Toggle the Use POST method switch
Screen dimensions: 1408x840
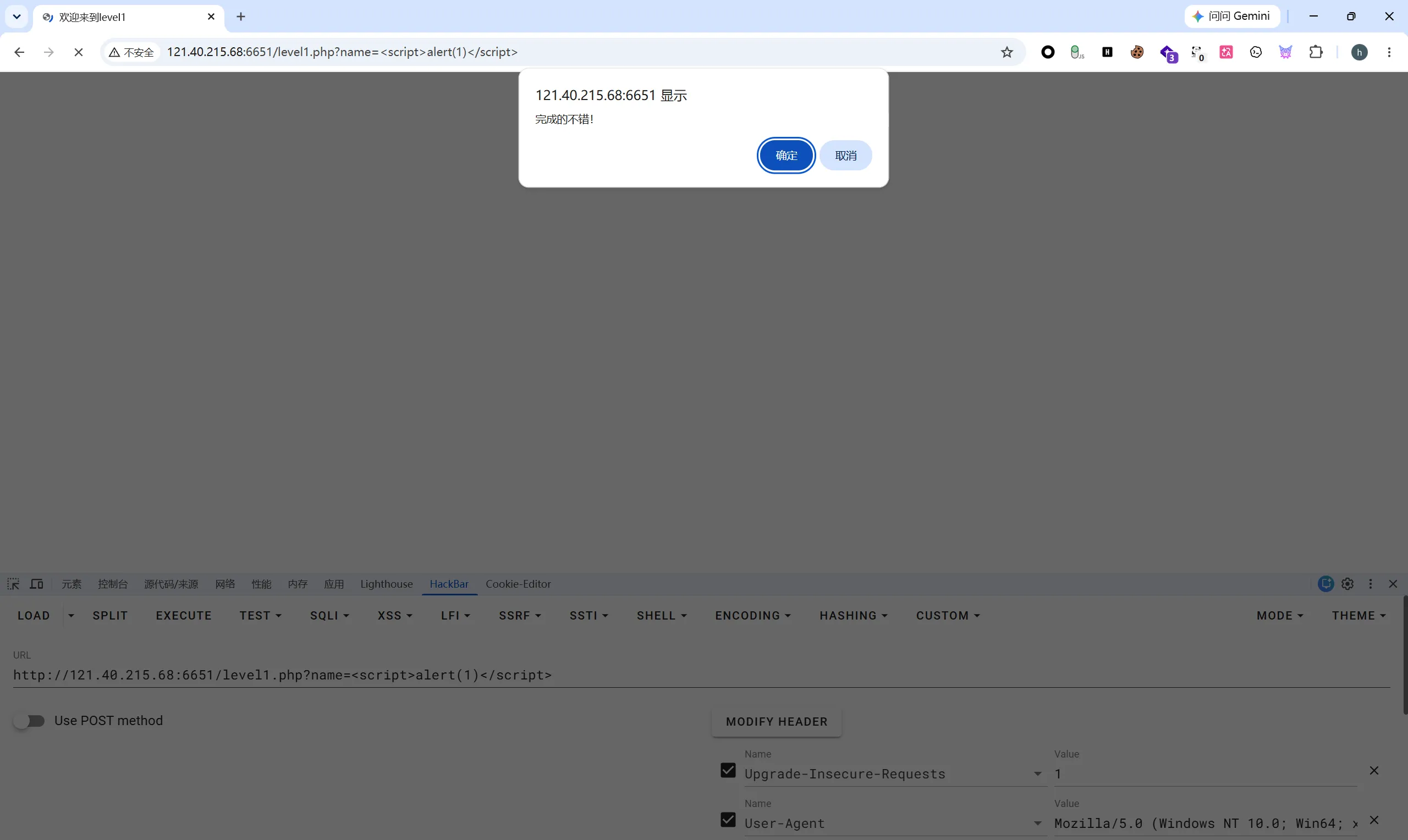tap(30, 721)
